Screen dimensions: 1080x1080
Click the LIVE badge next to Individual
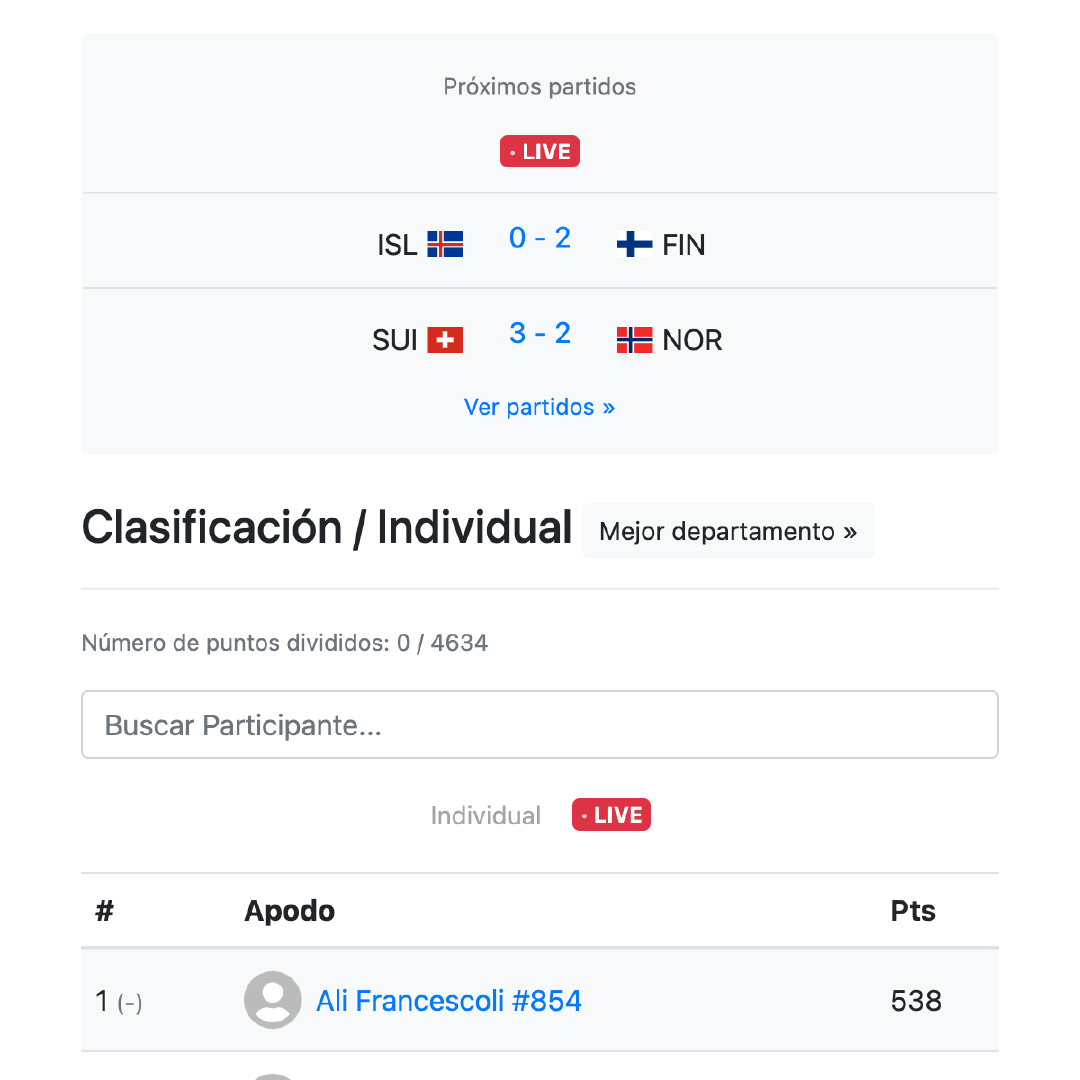click(x=611, y=814)
